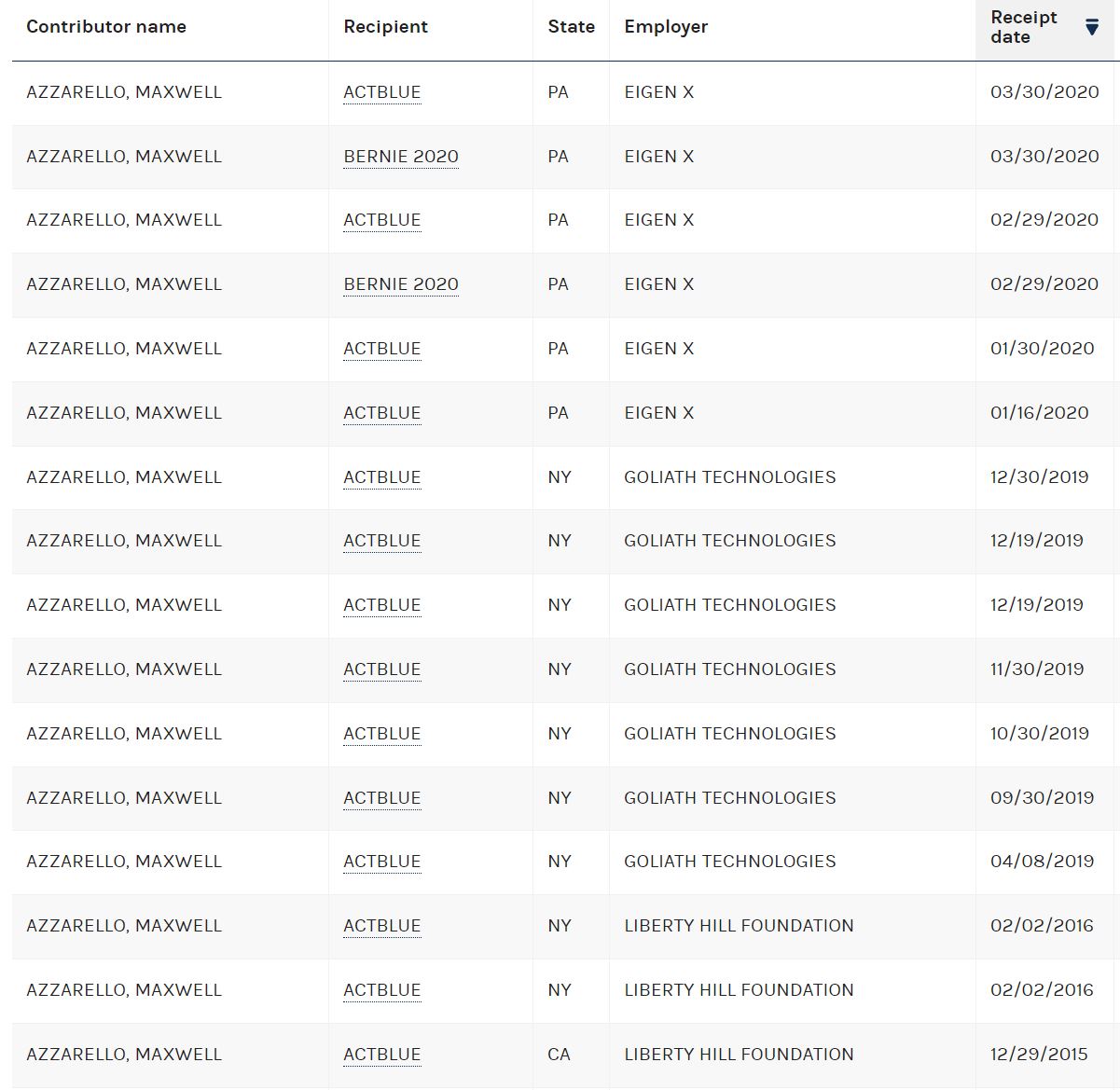Screen dimensions: 1120x1090
Task: Select receipt date 01/16/2020
Action: click(1040, 413)
